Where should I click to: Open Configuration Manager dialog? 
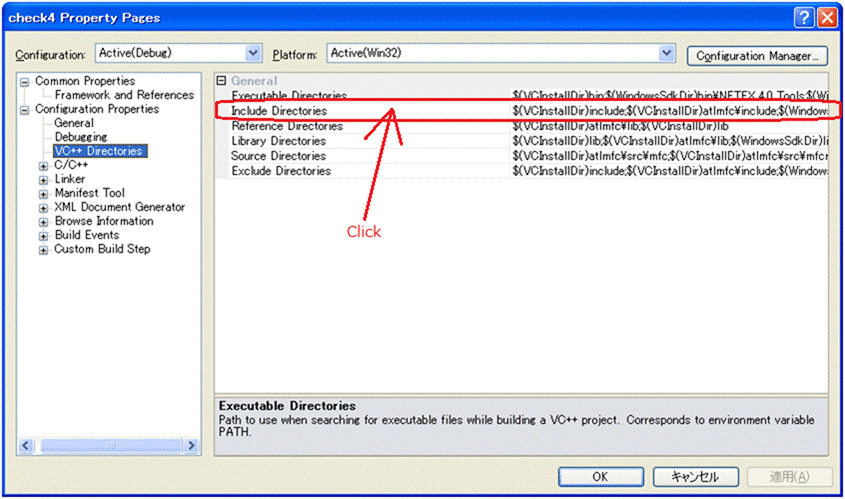[x=757, y=56]
